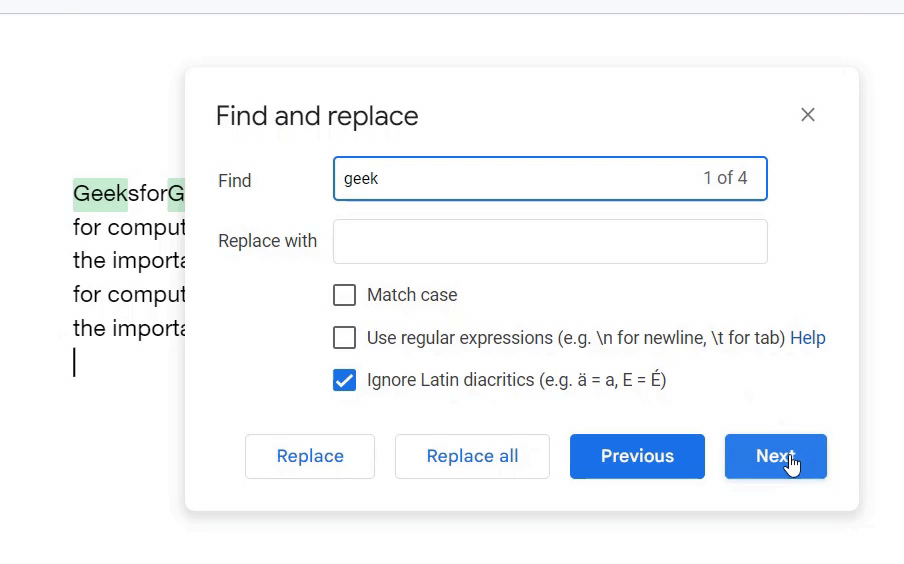Screen dimensions: 904x564
Task: Go to the Previous match
Action: [637, 456]
